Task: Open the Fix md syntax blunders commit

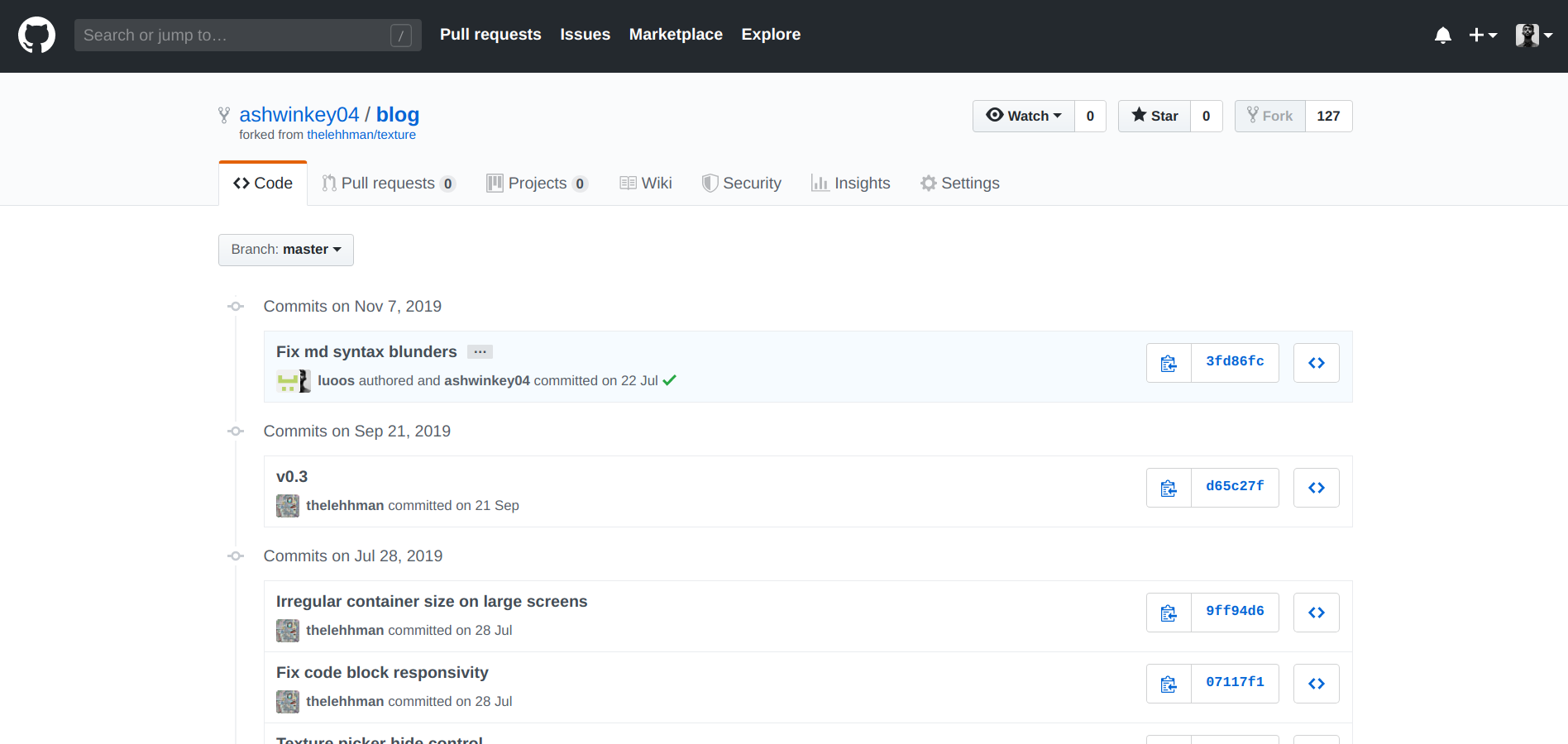Action: pos(366,351)
